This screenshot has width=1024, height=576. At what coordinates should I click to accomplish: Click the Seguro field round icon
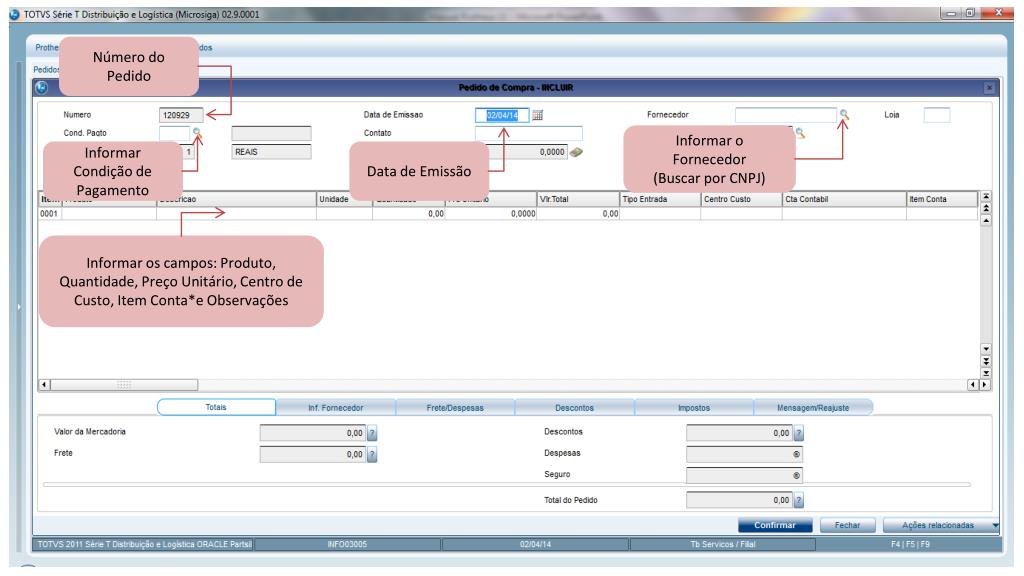tap(796, 476)
